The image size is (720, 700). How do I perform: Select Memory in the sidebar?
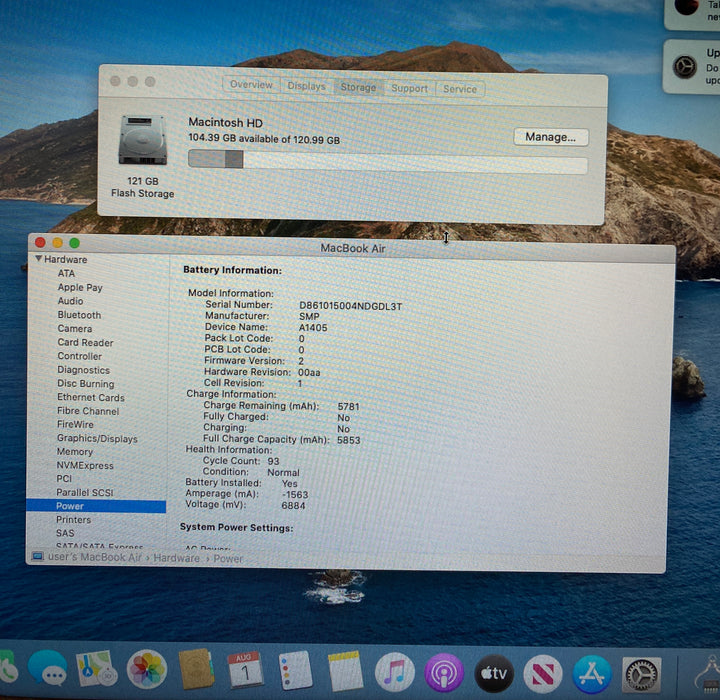[74, 452]
